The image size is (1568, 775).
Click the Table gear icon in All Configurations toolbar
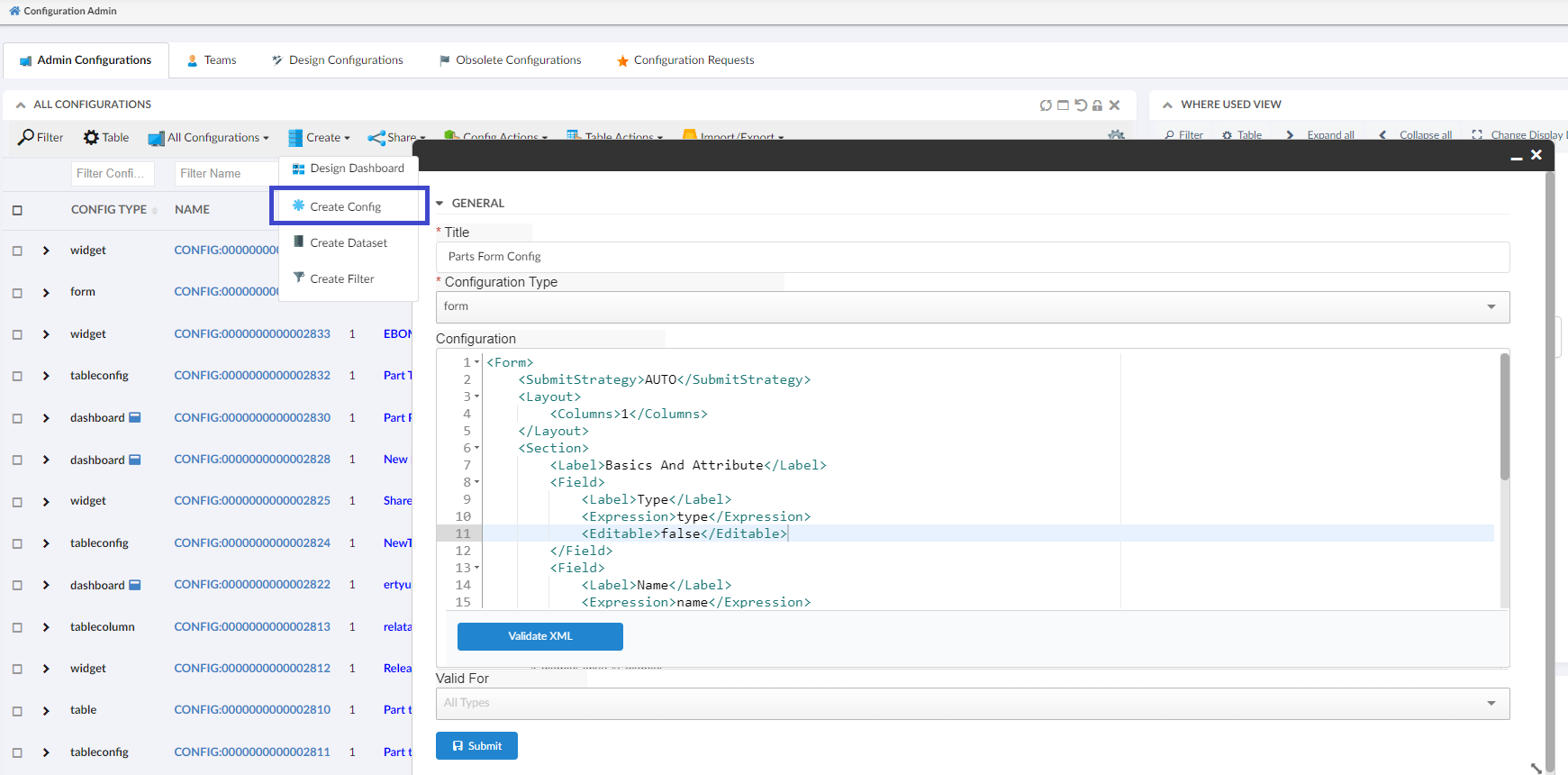click(x=91, y=137)
